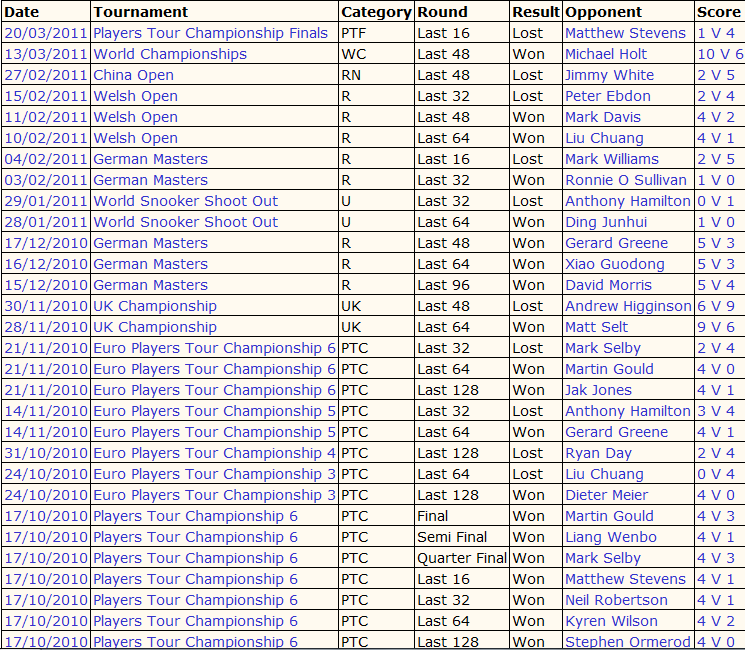Open the Players Tour Championship Finals link
Image resolution: width=749 pixels, height=652 pixels.
tap(210, 33)
